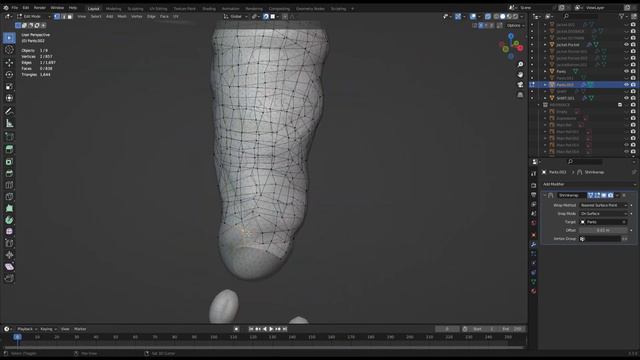Select the Knife tool

click(9, 197)
